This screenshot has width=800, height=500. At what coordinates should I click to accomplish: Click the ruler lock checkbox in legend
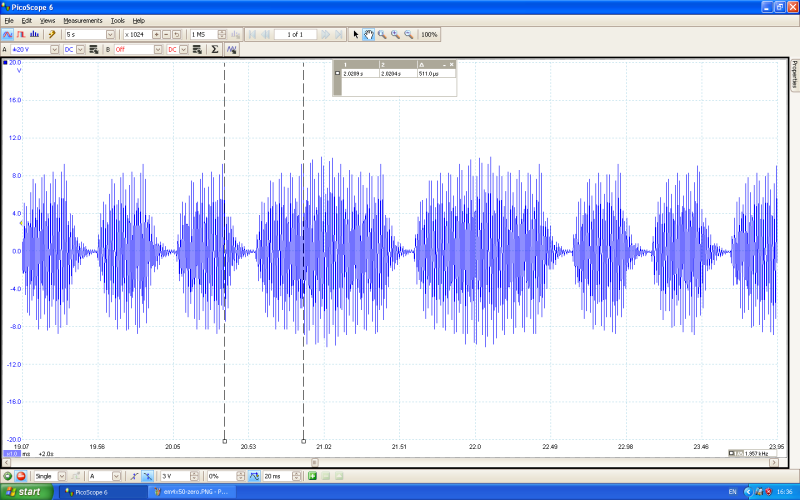(x=337, y=73)
